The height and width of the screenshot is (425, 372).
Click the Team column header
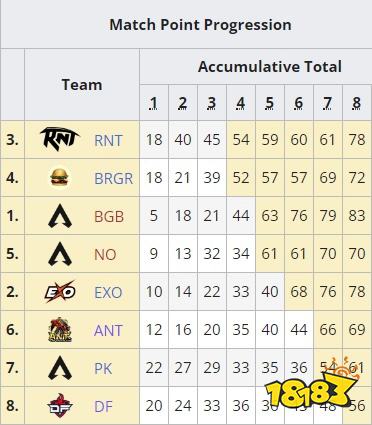click(x=82, y=85)
